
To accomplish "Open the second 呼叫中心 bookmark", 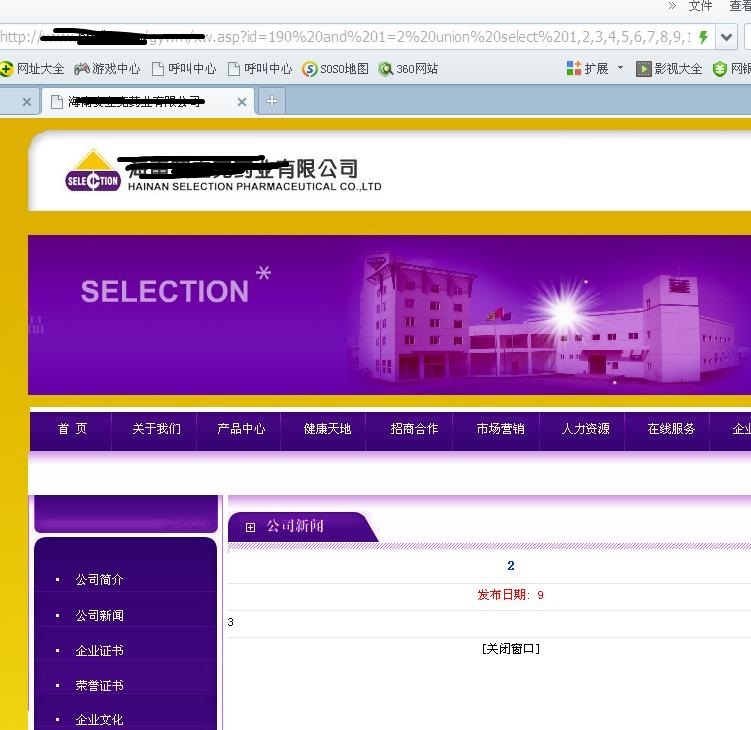I will tap(260, 69).
